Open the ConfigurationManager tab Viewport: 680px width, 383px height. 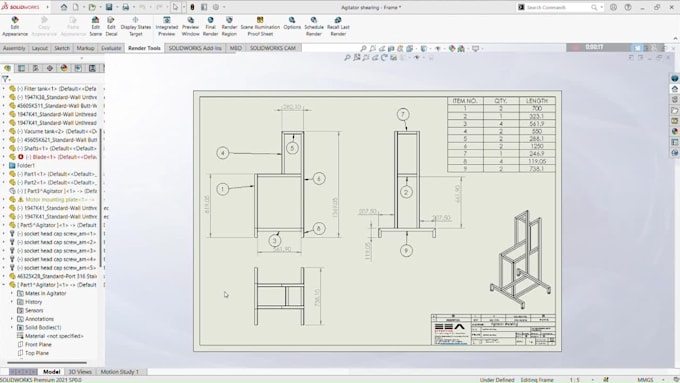pyautogui.click(x=36, y=68)
